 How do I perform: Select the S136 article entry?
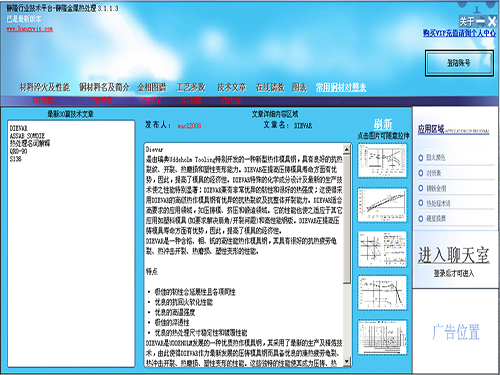pos(15,159)
